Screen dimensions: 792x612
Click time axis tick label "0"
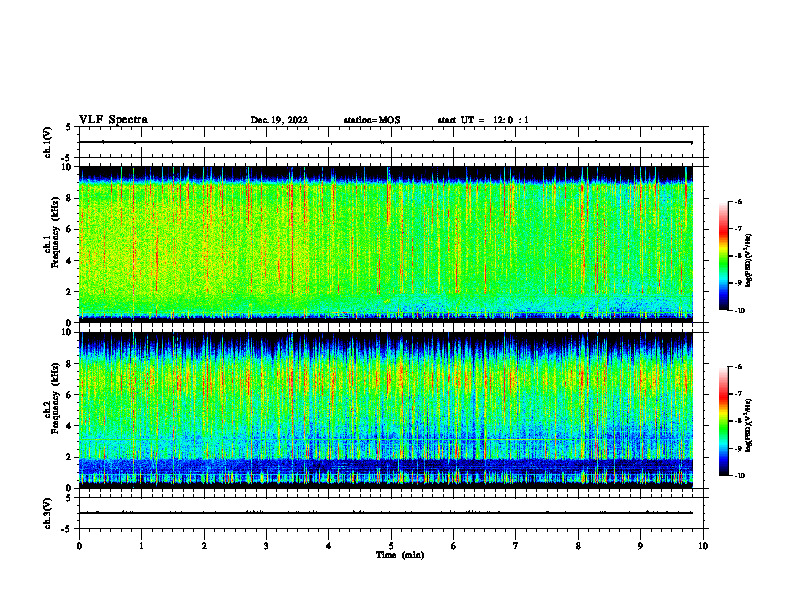[79, 546]
